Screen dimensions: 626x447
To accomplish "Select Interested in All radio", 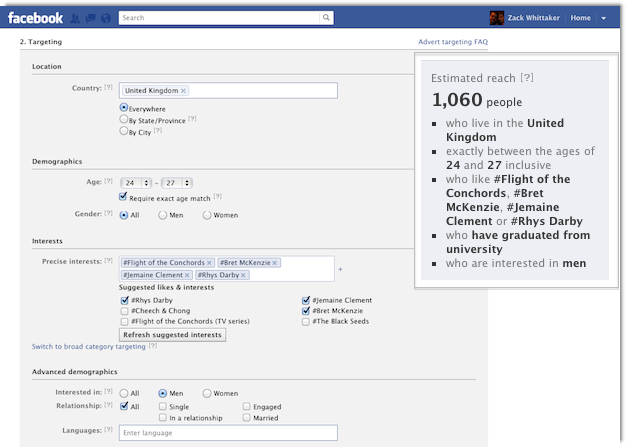I will (124, 394).
